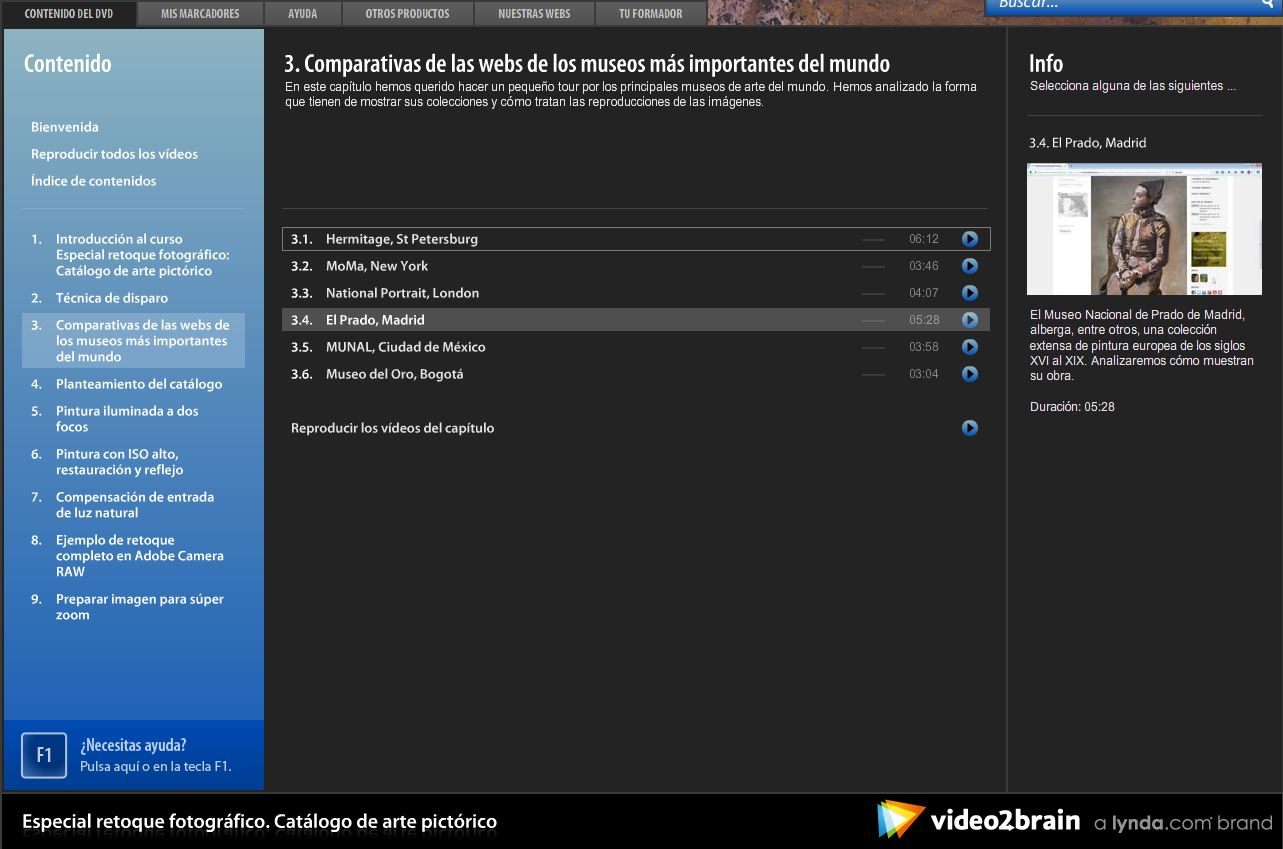The image size is (1283, 849).
Task: Open chapter 1 Introducción al curso
Action: point(133,255)
